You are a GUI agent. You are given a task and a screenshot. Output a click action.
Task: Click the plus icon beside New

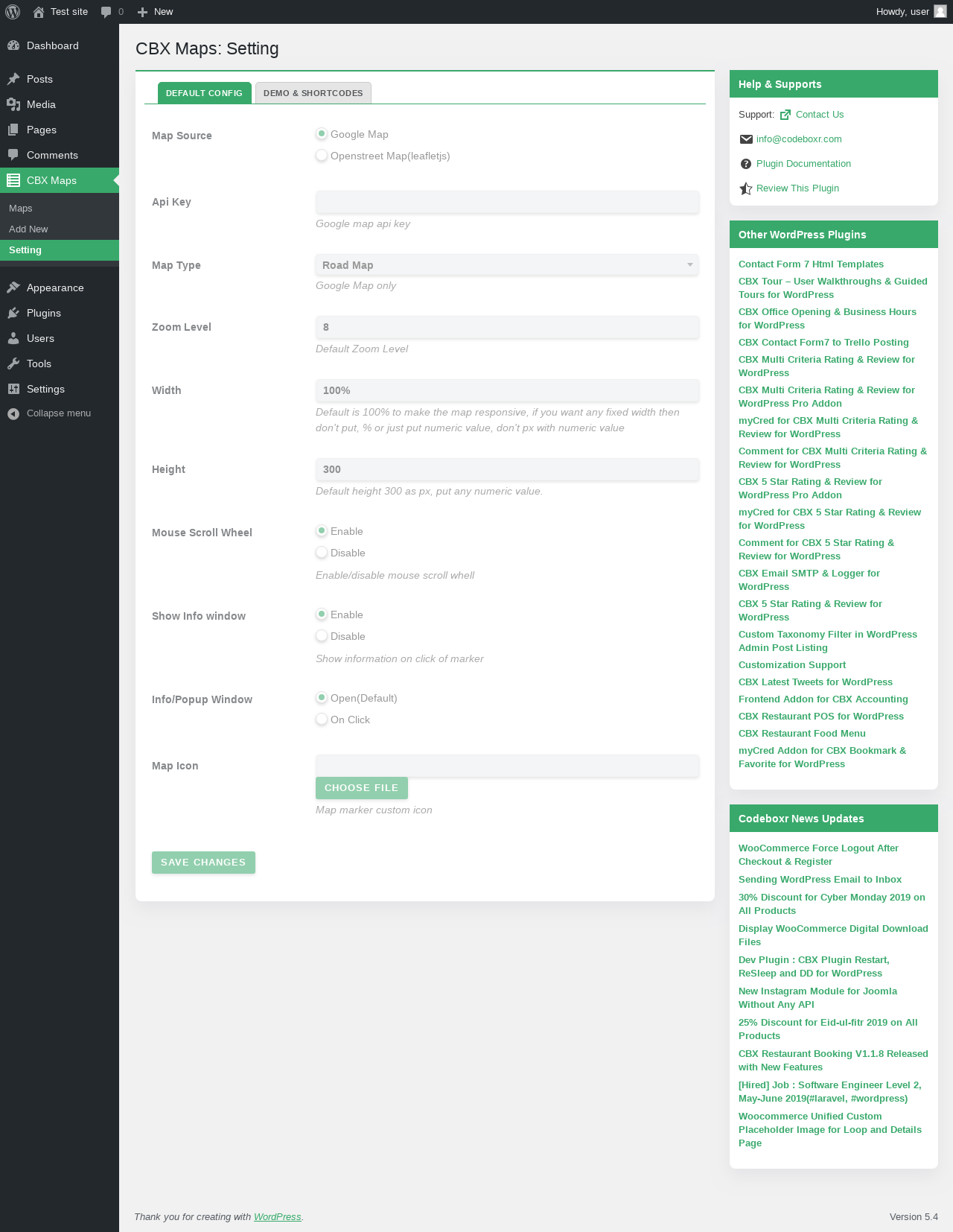[x=143, y=12]
